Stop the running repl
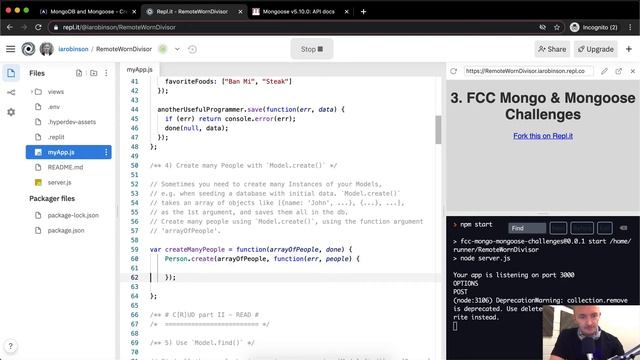This screenshot has width=640, height=360. coord(312,49)
